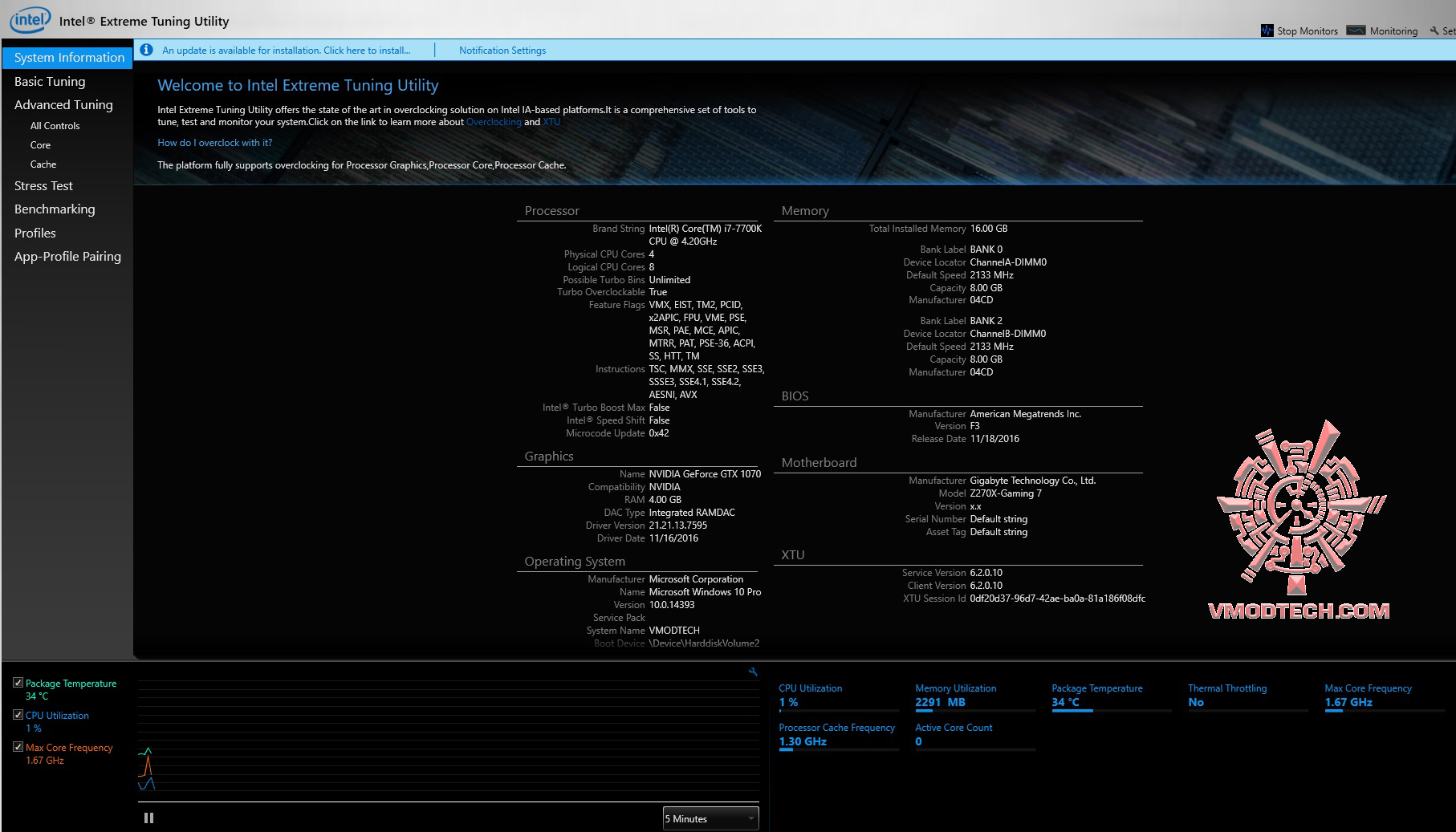1456x832 pixels.
Task: Click the System Name VMODTECH value
Action: [x=674, y=631]
